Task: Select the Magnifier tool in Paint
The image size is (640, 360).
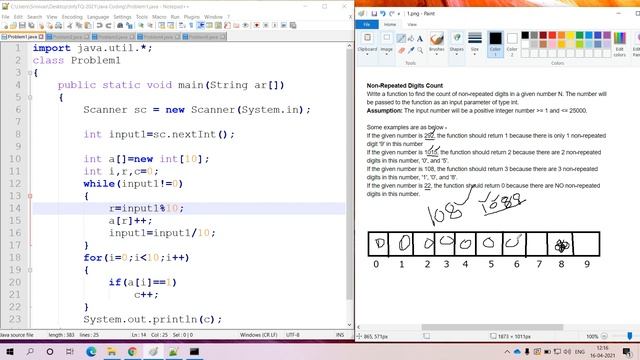Action: (420, 50)
